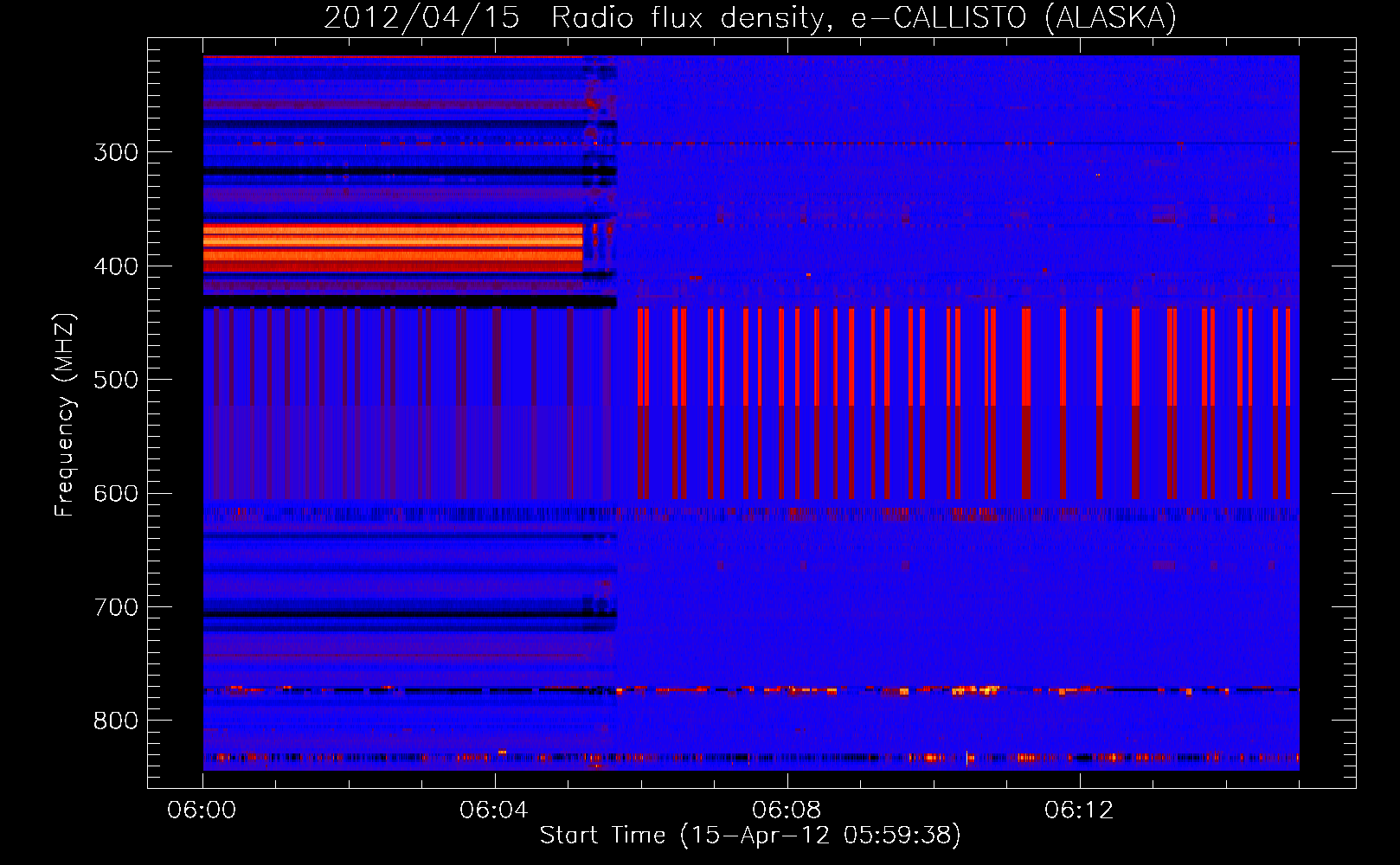Click the 06:04 time axis label
Screen dimensions: 1400x865
494,811
